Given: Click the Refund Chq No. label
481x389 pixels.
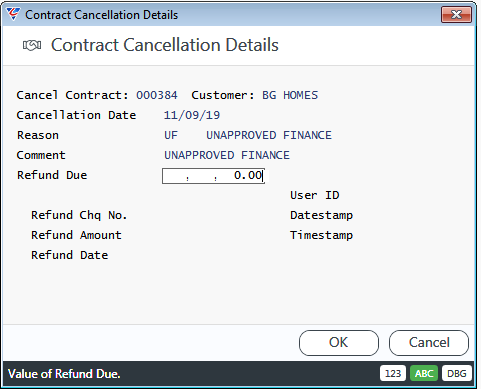Looking at the screenshot, I should (x=79, y=215).
